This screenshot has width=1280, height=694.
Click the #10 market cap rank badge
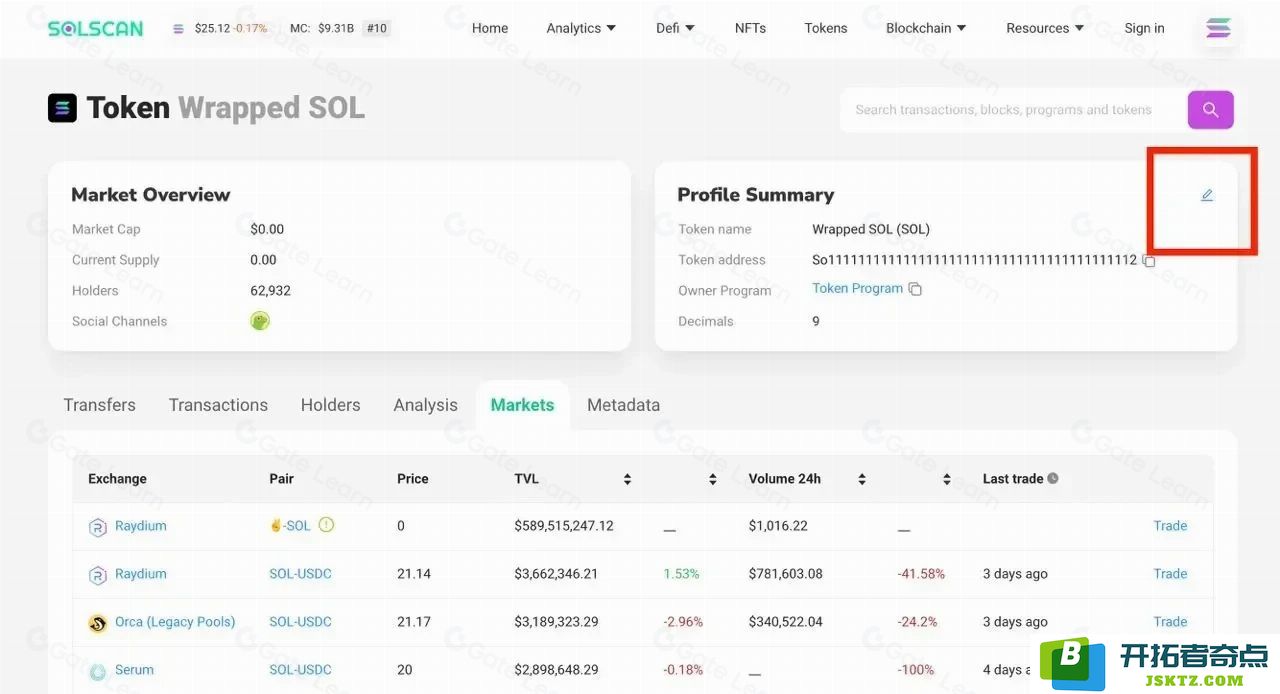(376, 28)
